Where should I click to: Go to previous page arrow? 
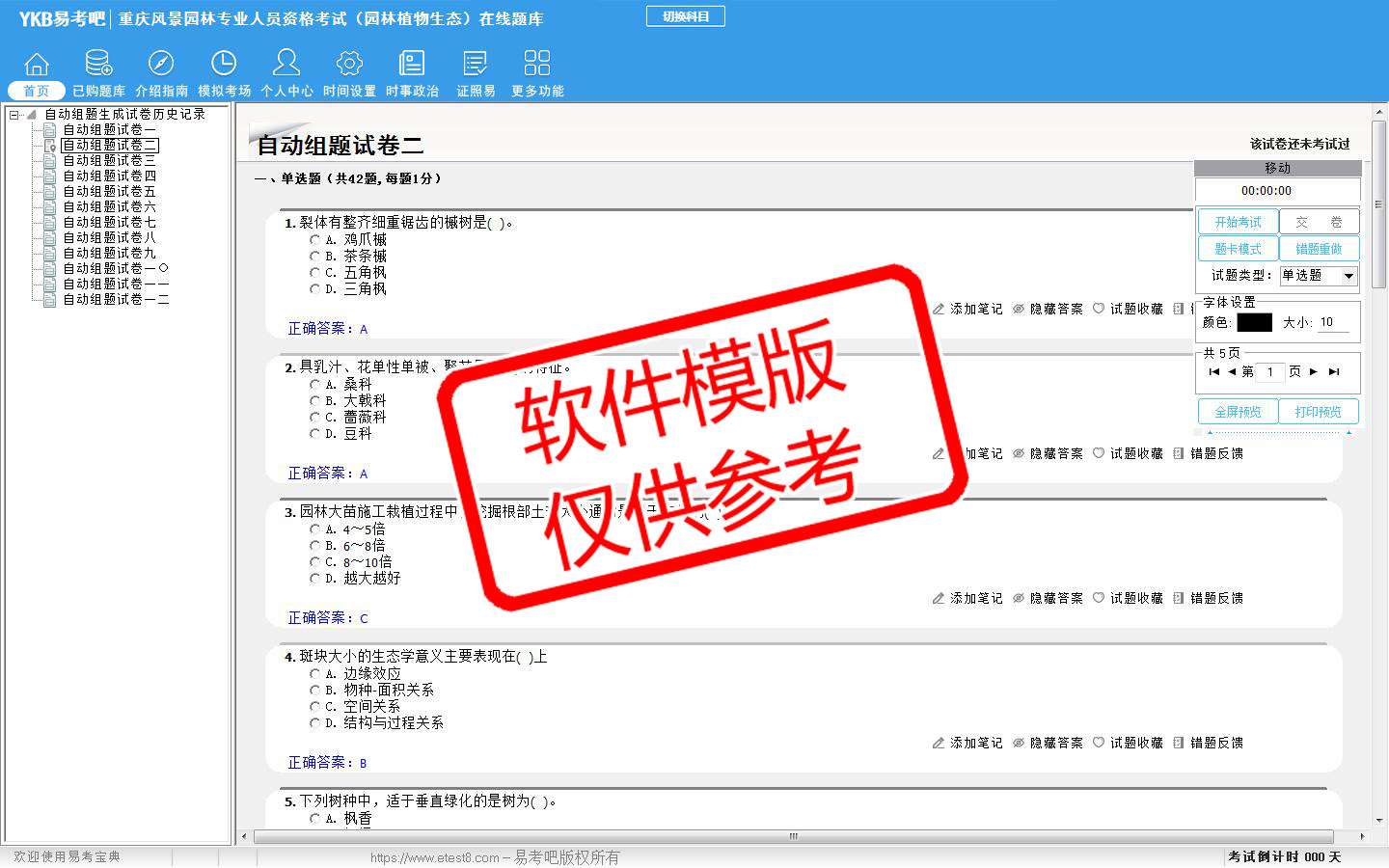1232,371
